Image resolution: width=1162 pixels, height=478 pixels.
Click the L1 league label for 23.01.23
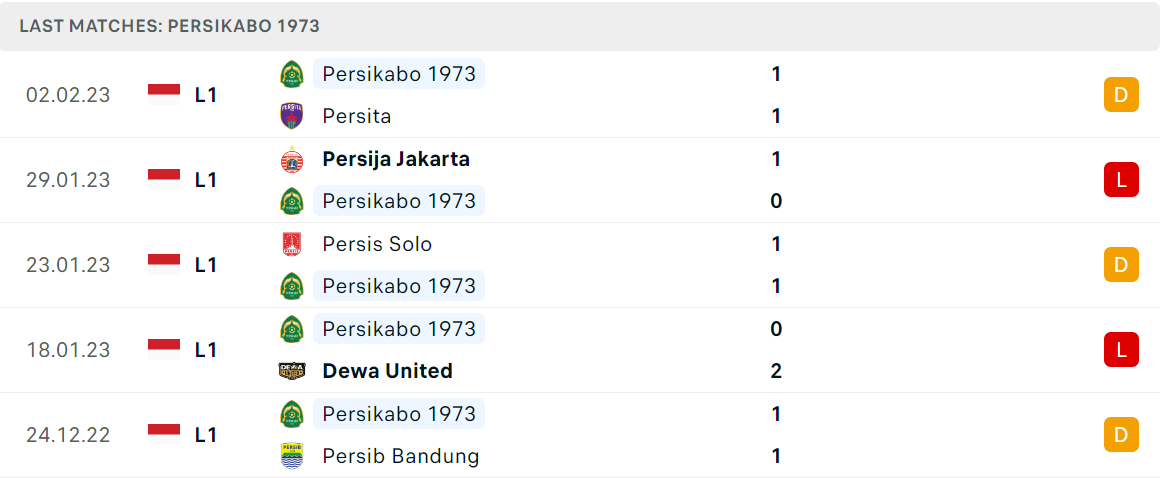[x=206, y=265]
